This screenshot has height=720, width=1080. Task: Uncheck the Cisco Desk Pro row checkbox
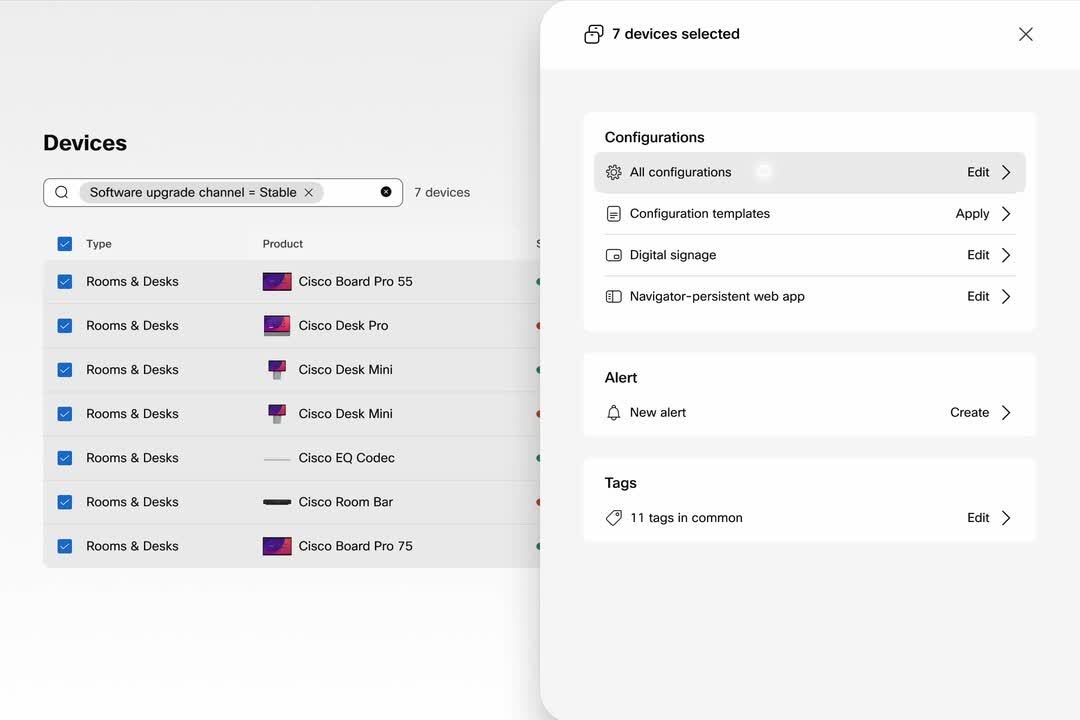click(65, 325)
